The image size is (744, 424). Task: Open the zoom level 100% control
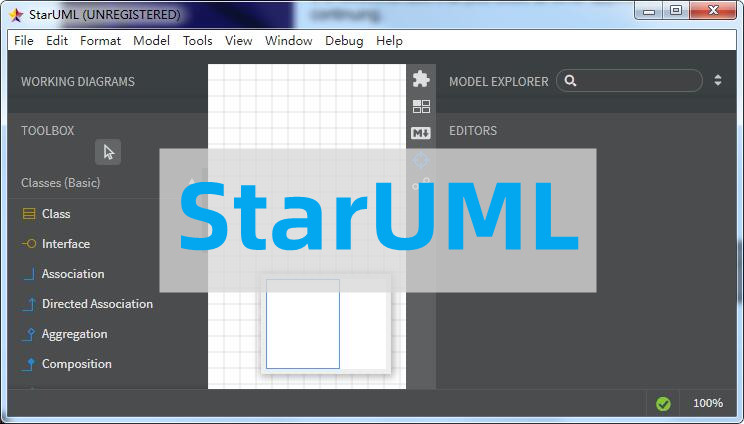pyautogui.click(x=707, y=403)
